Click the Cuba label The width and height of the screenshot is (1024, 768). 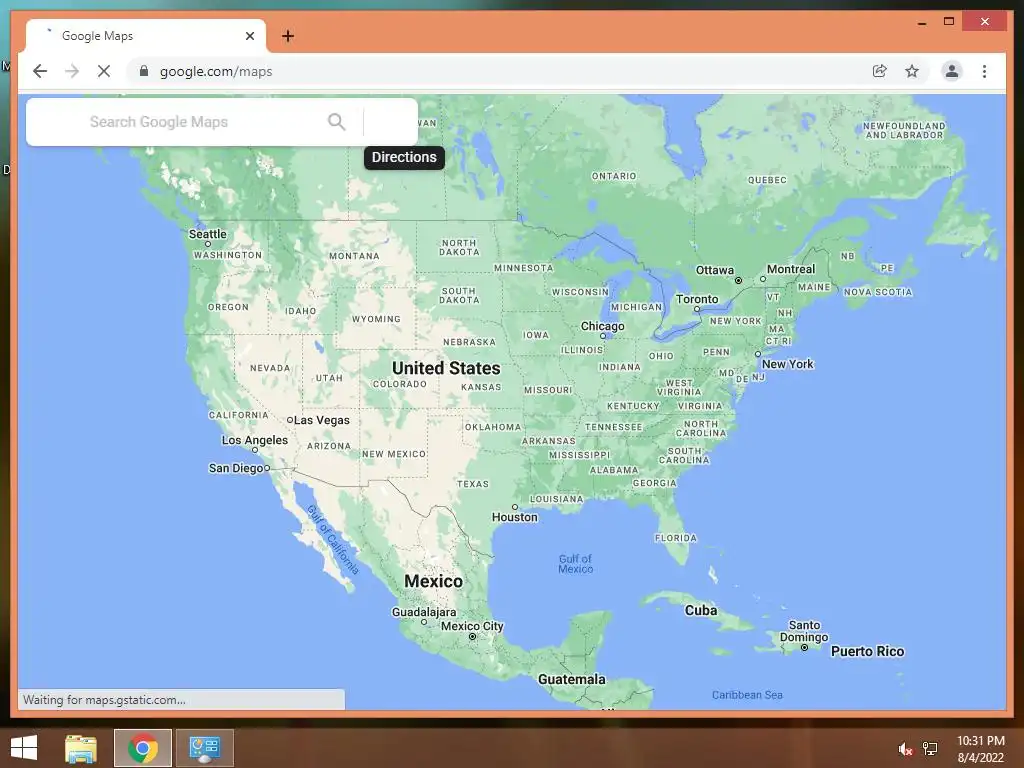click(701, 610)
